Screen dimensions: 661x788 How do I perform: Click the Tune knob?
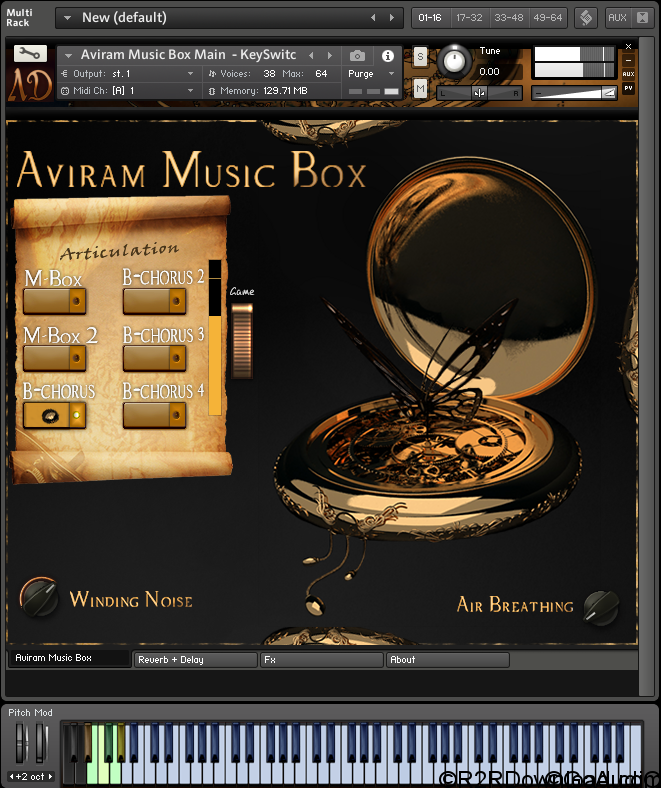click(x=454, y=62)
